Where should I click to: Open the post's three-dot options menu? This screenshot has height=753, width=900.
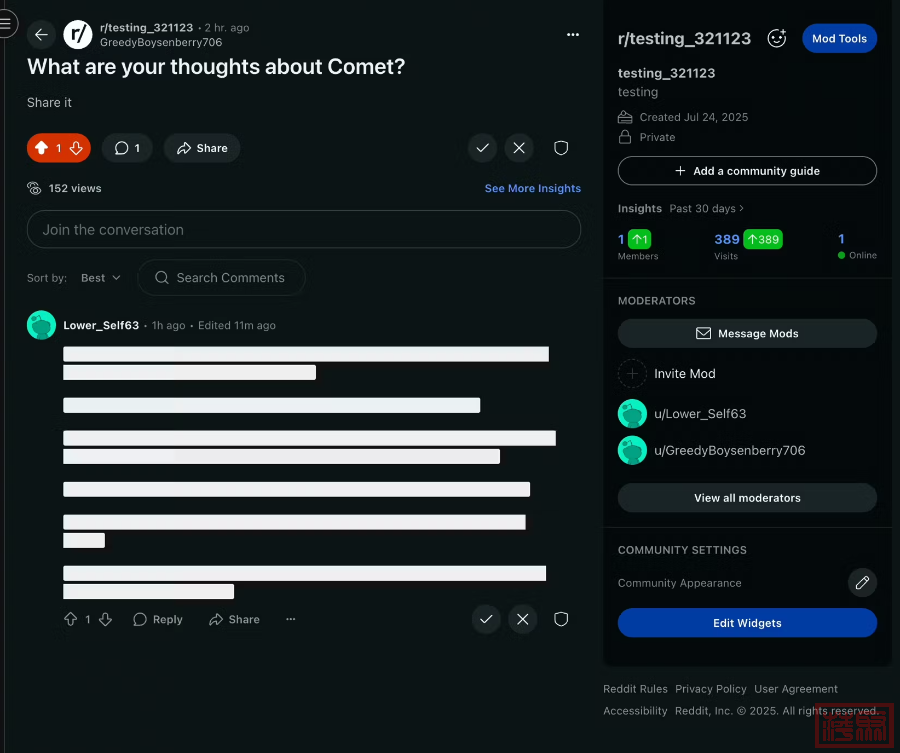[572, 35]
